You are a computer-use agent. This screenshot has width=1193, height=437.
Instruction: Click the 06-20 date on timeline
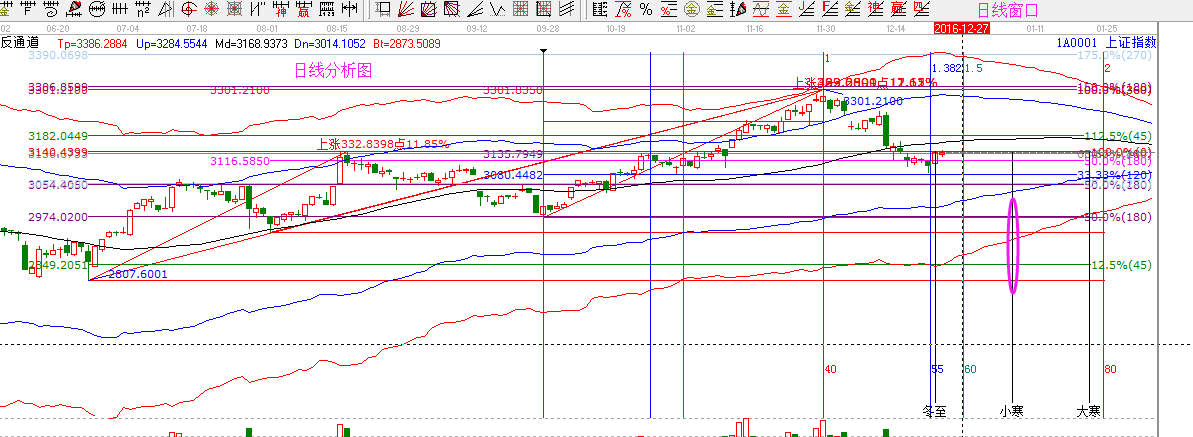[x=59, y=27]
